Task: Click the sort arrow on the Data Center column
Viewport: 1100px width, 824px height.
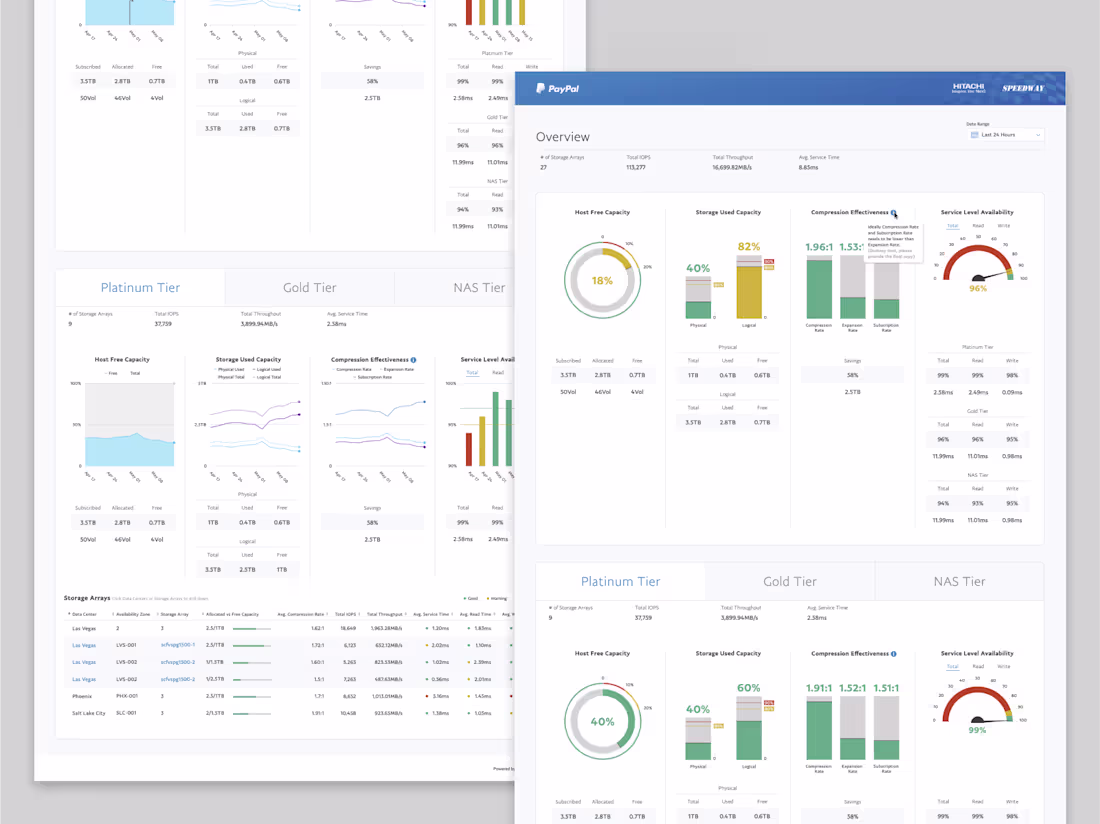Action: click(x=70, y=614)
